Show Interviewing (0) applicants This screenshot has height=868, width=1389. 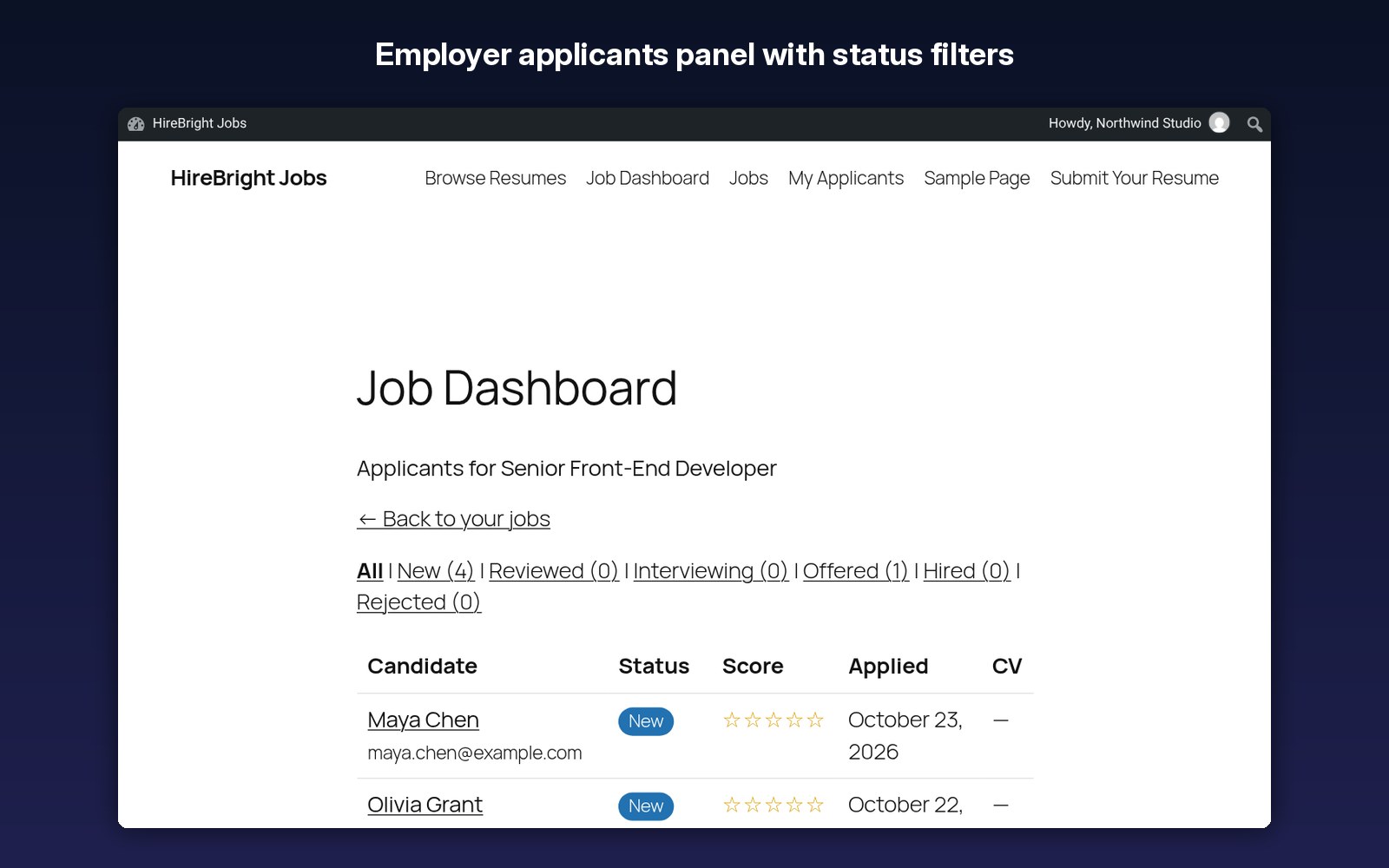pyautogui.click(x=711, y=571)
